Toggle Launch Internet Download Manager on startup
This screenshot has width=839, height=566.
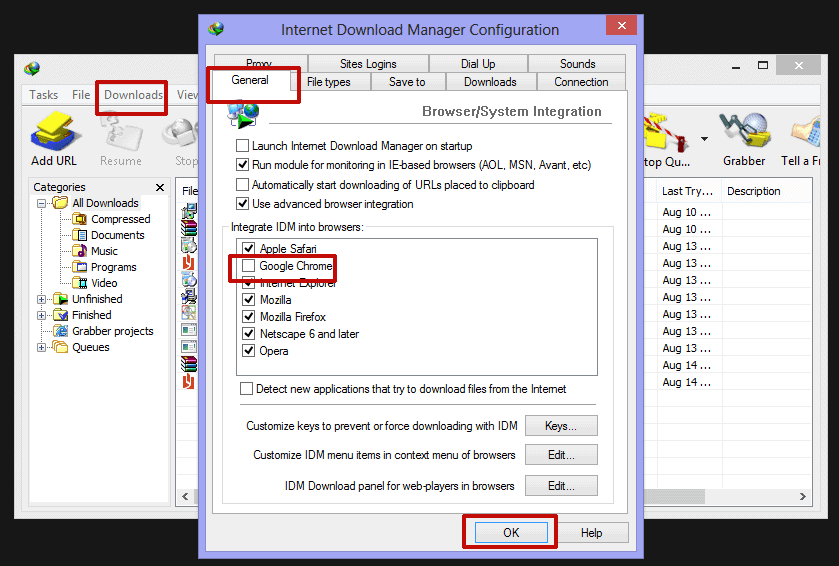pyautogui.click(x=242, y=146)
